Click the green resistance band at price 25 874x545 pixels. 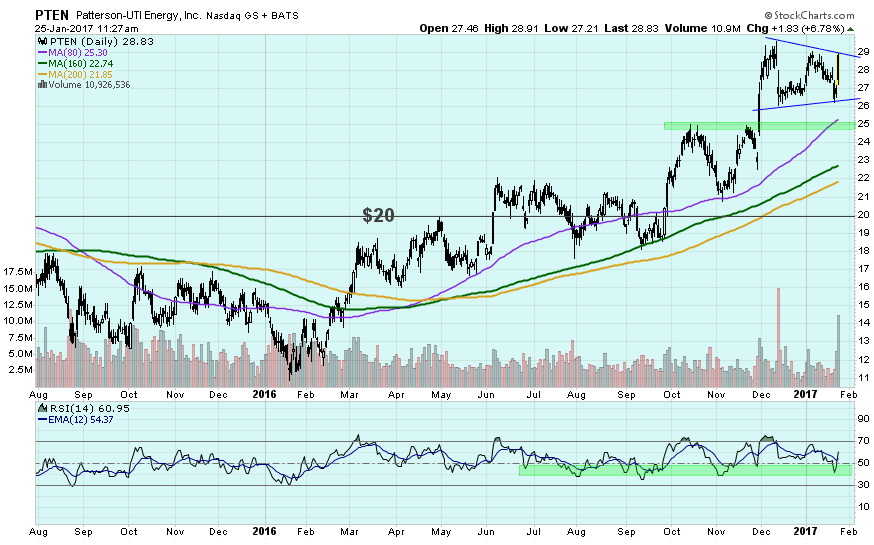(x=760, y=126)
